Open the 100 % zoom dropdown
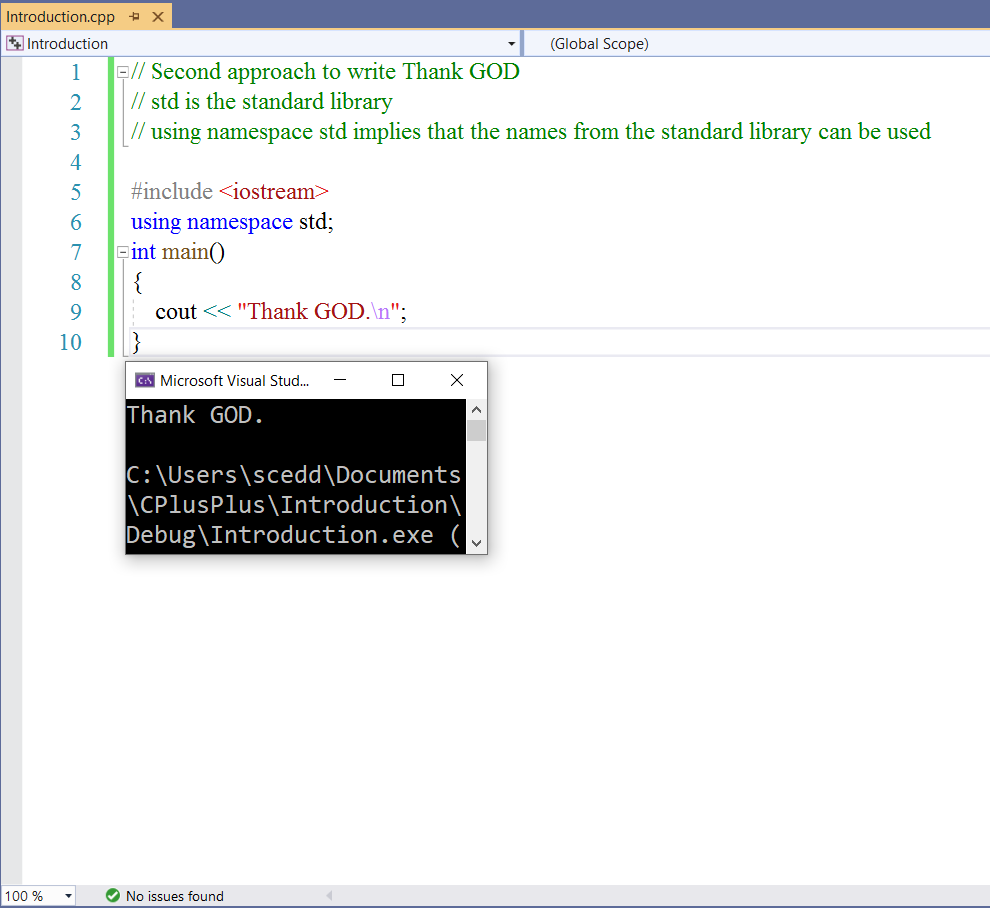Viewport: 990px width, 908px height. pyautogui.click(x=68, y=896)
